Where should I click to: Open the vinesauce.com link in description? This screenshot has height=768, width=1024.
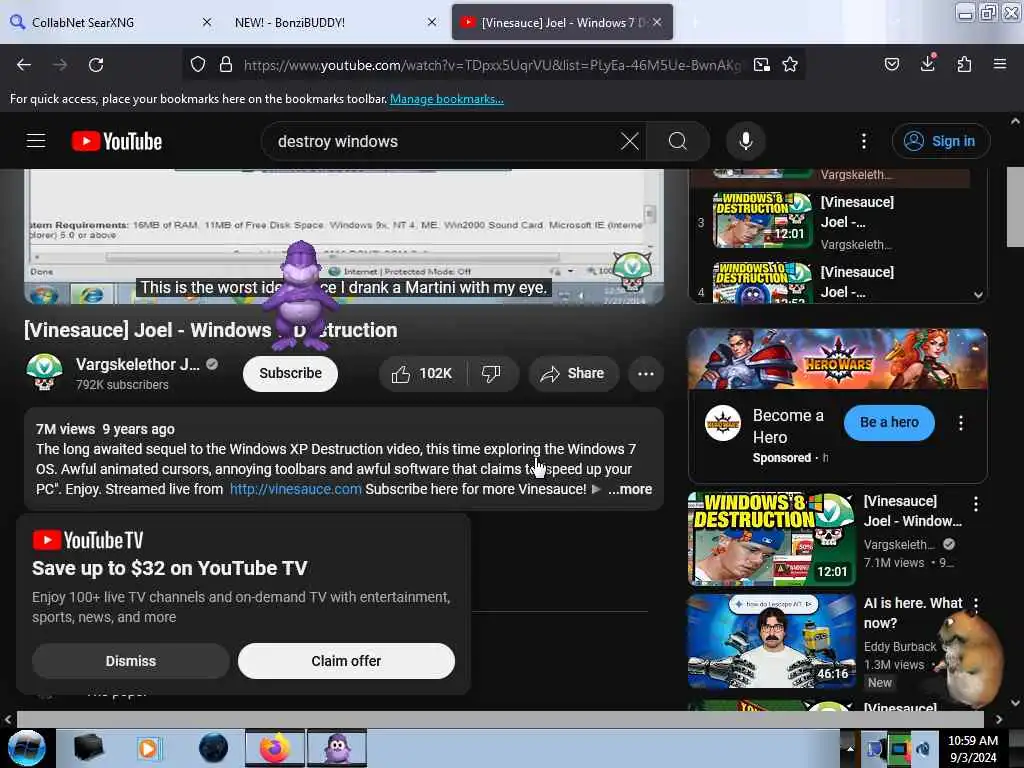tap(295, 489)
